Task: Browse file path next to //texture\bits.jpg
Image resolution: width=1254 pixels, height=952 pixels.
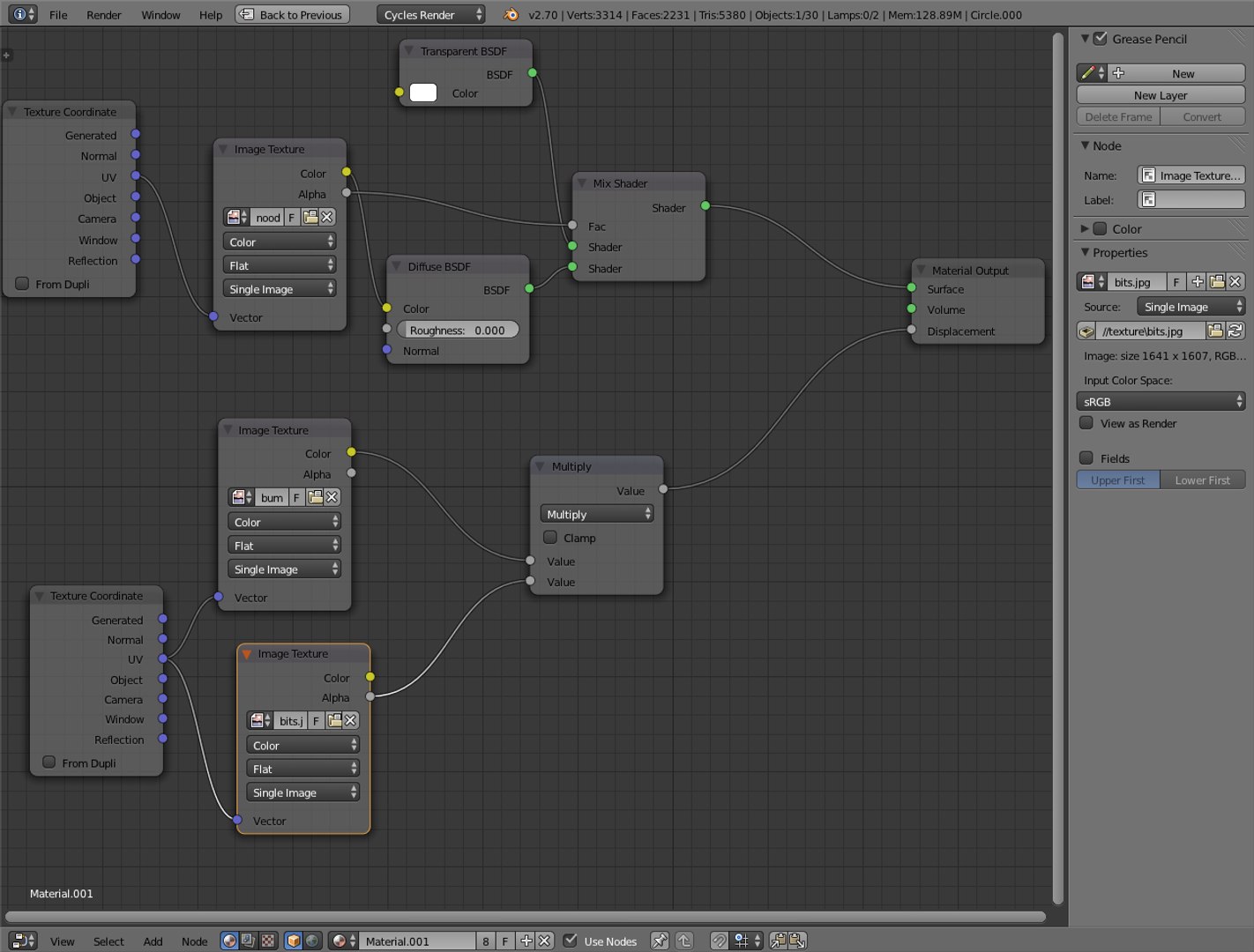Action: click(1216, 331)
